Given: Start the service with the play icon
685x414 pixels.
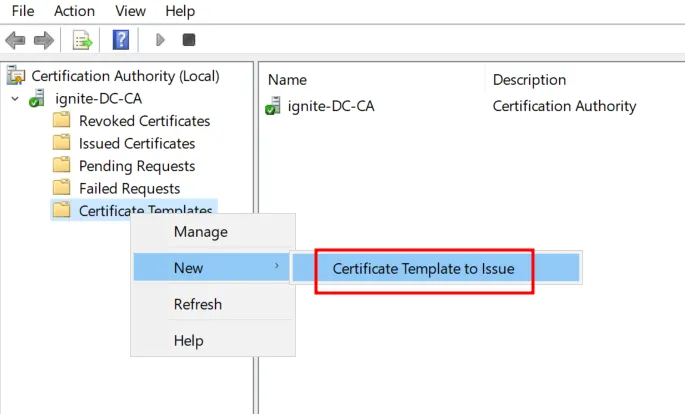Looking at the screenshot, I should 159,40.
